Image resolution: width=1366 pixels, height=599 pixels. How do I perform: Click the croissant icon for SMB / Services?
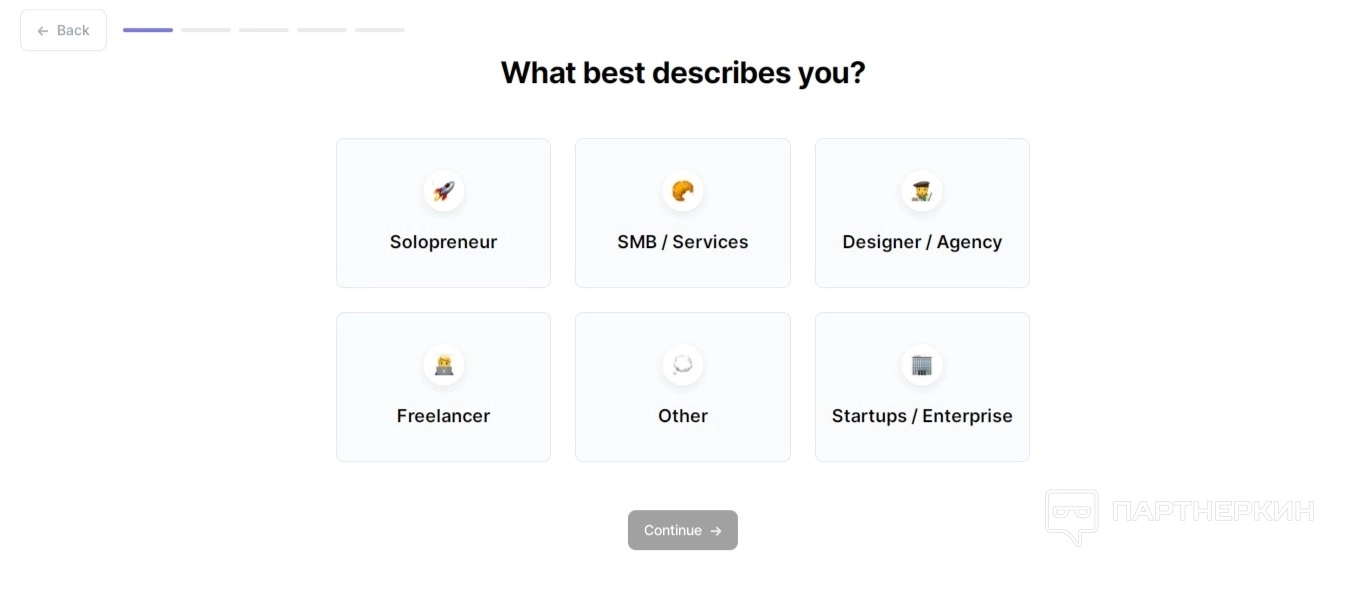pyautogui.click(x=683, y=191)
